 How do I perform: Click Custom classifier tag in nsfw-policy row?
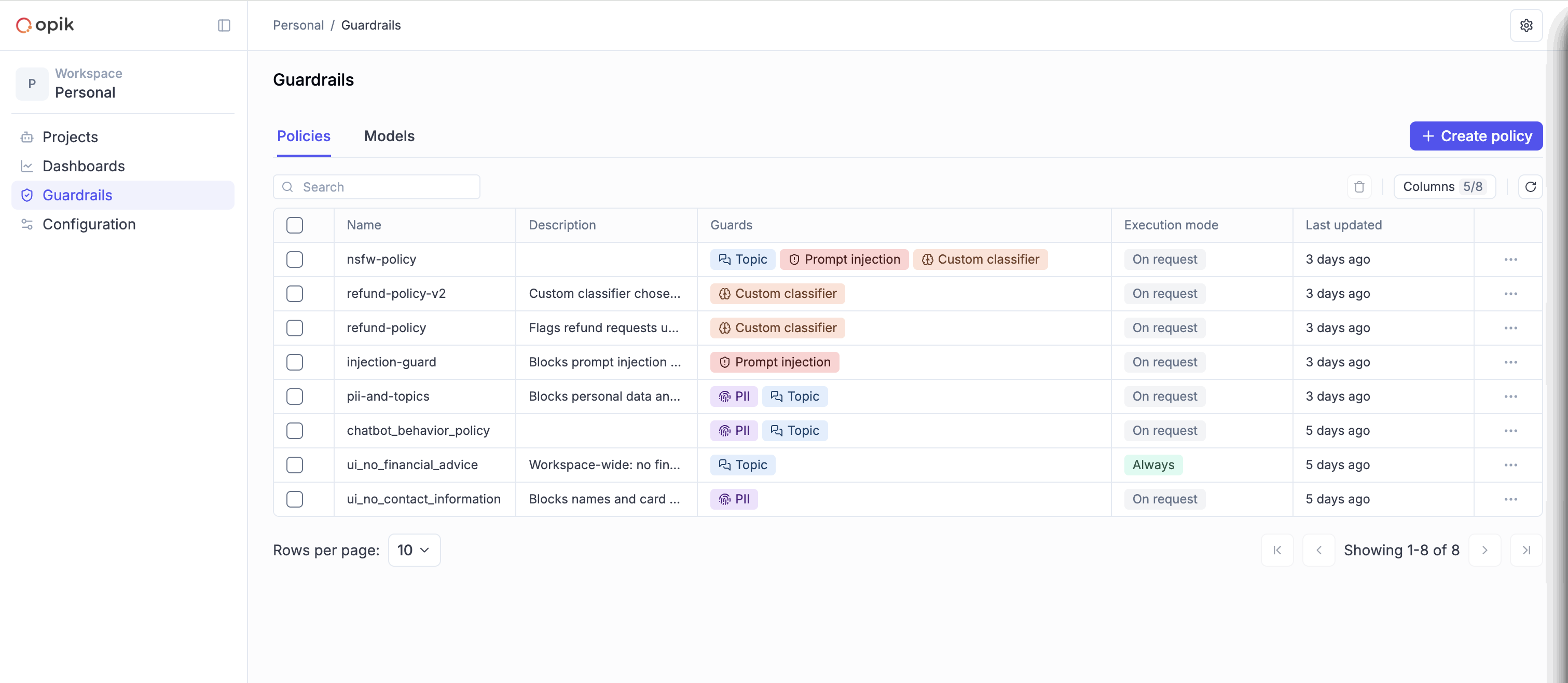(980, 259)
